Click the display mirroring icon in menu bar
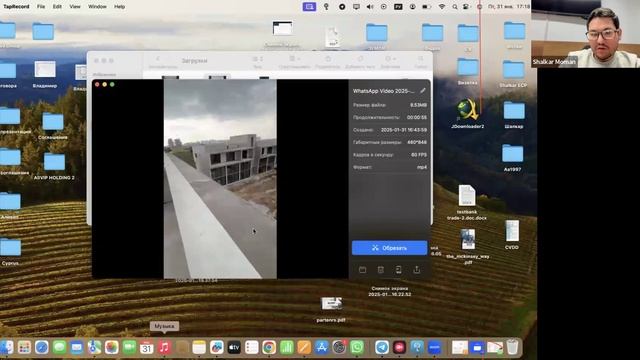Screen dimensions: 640x360 [x=356, y=7]
